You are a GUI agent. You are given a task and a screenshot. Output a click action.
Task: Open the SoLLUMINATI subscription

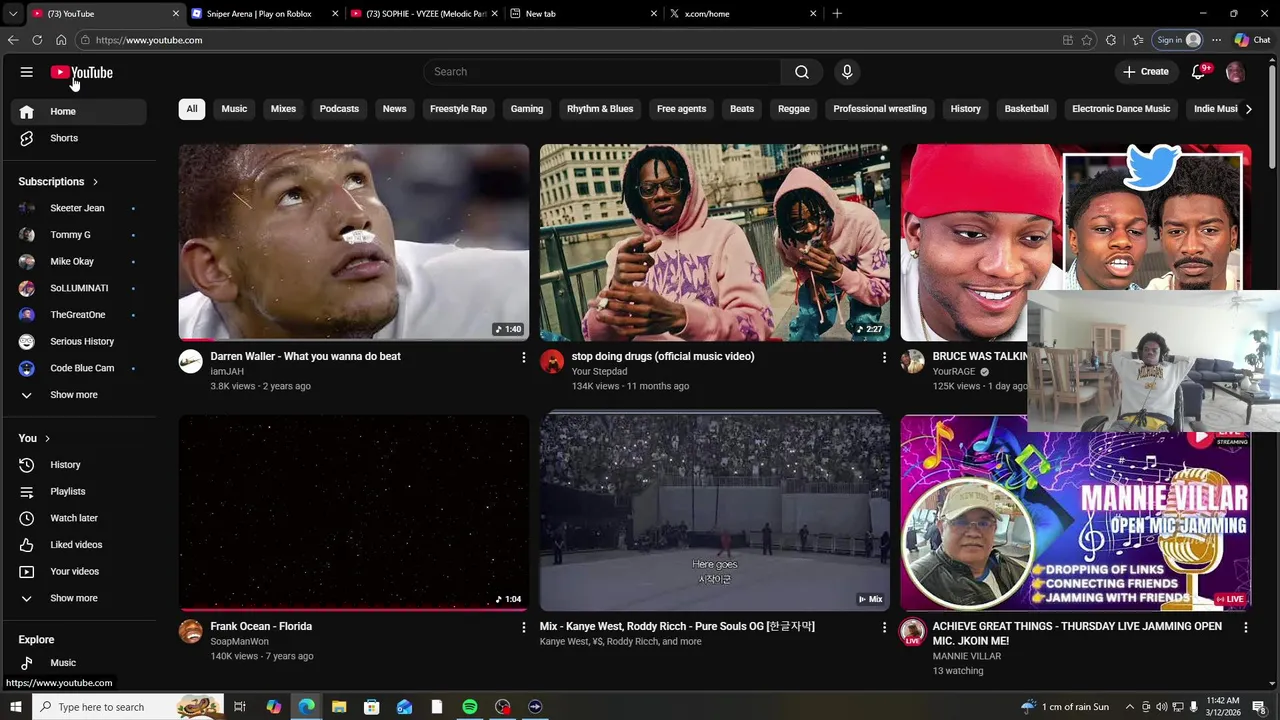tap(78, 288)
